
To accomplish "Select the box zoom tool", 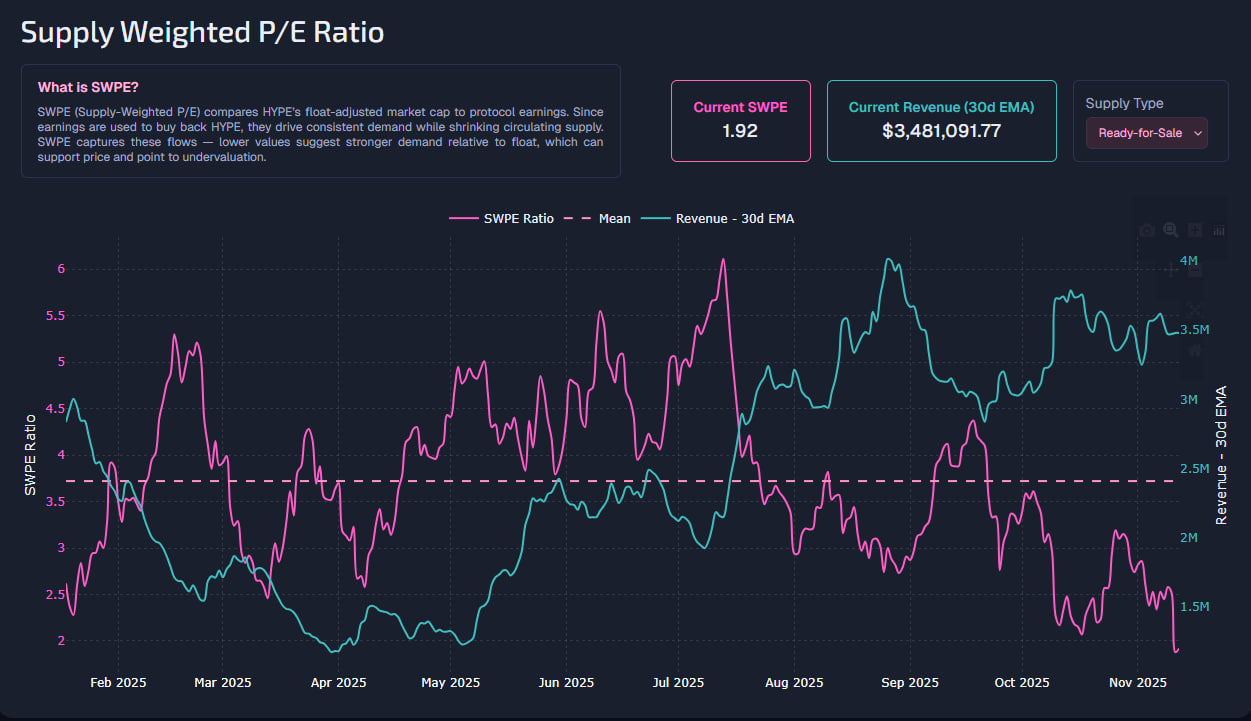I will click(x=1170, y=229).
